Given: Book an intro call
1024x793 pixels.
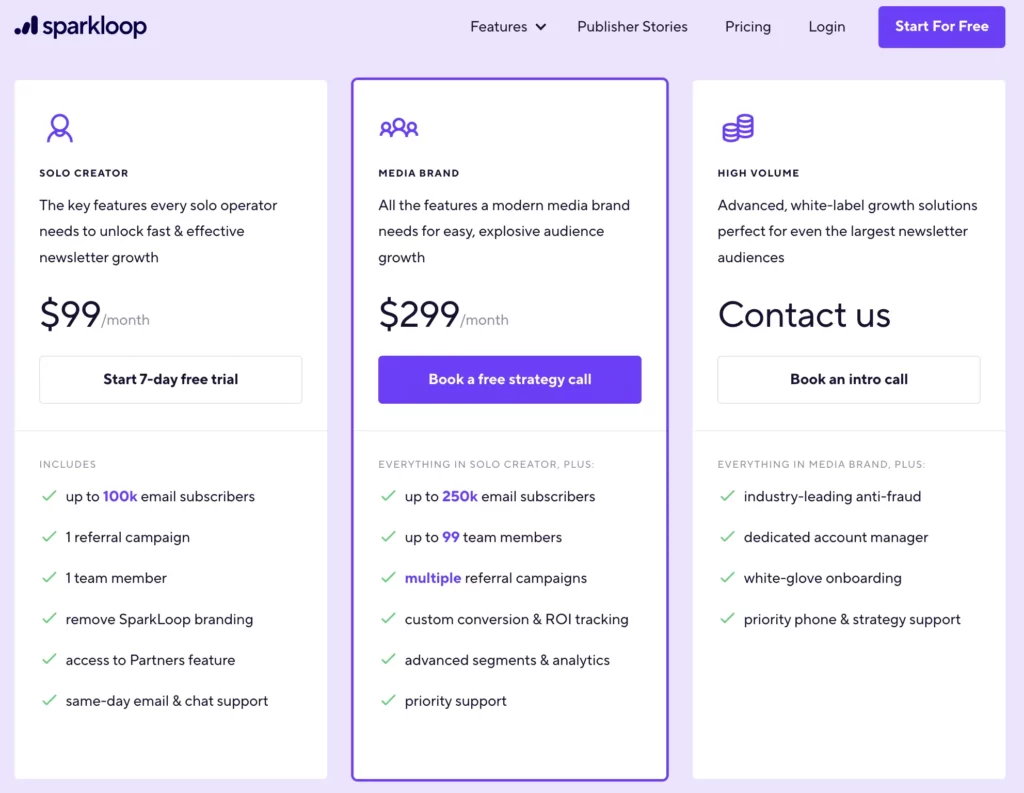Looking at the screenshot, I should coord(848,379).
